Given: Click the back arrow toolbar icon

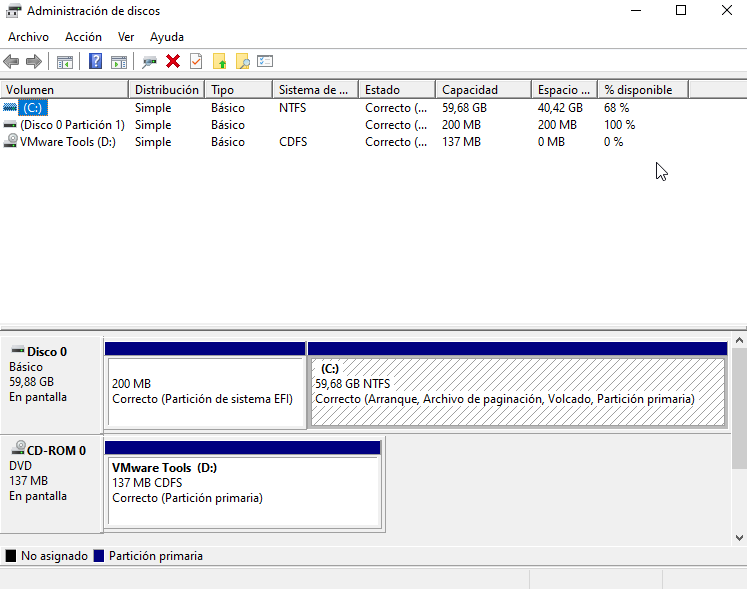Looking at the screenshot, I should click(12, 62).
